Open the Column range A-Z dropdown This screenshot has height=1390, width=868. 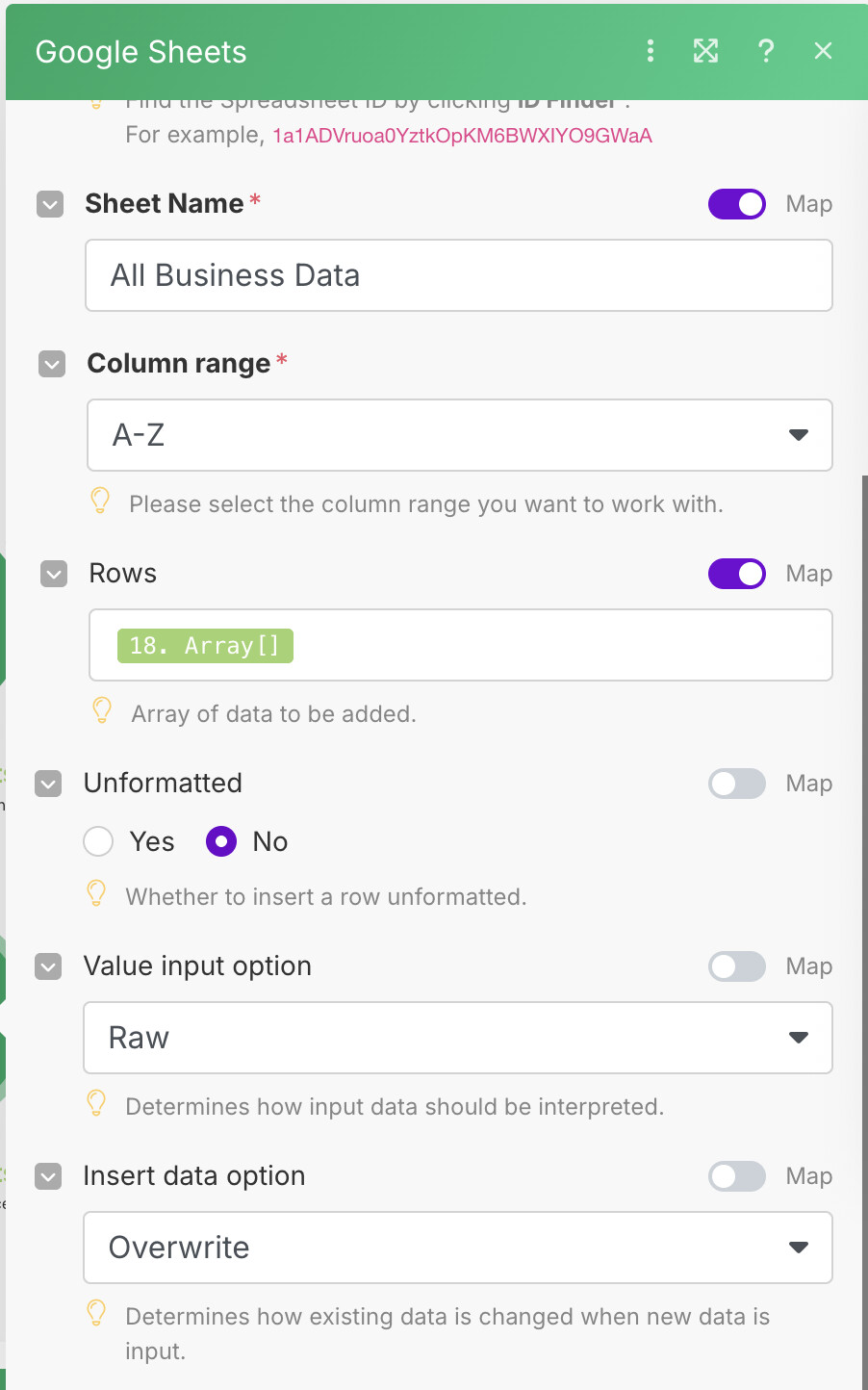click(460, 435)
